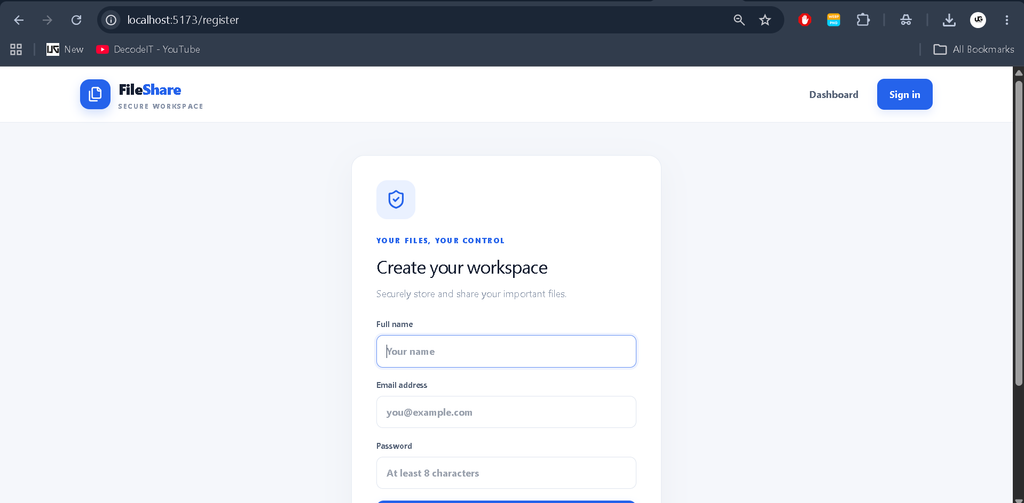Image resolution: width=1024 pixels, height=503 pixels.
Task: Reload the page with refresh icon
Action: [76, 20]
